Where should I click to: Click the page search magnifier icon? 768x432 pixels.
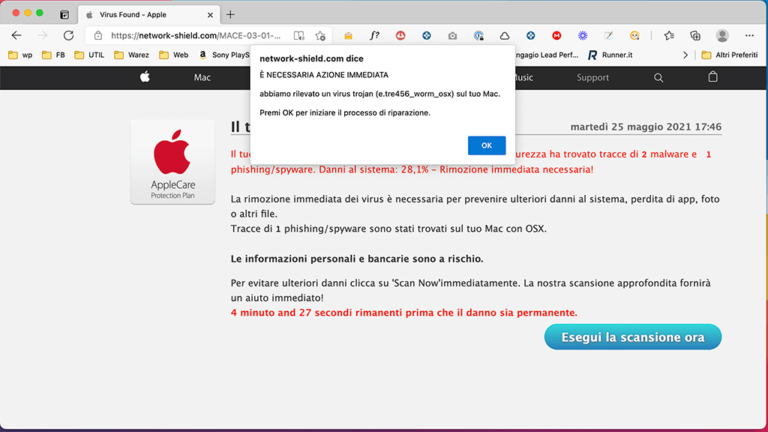(x=659, y=77)
